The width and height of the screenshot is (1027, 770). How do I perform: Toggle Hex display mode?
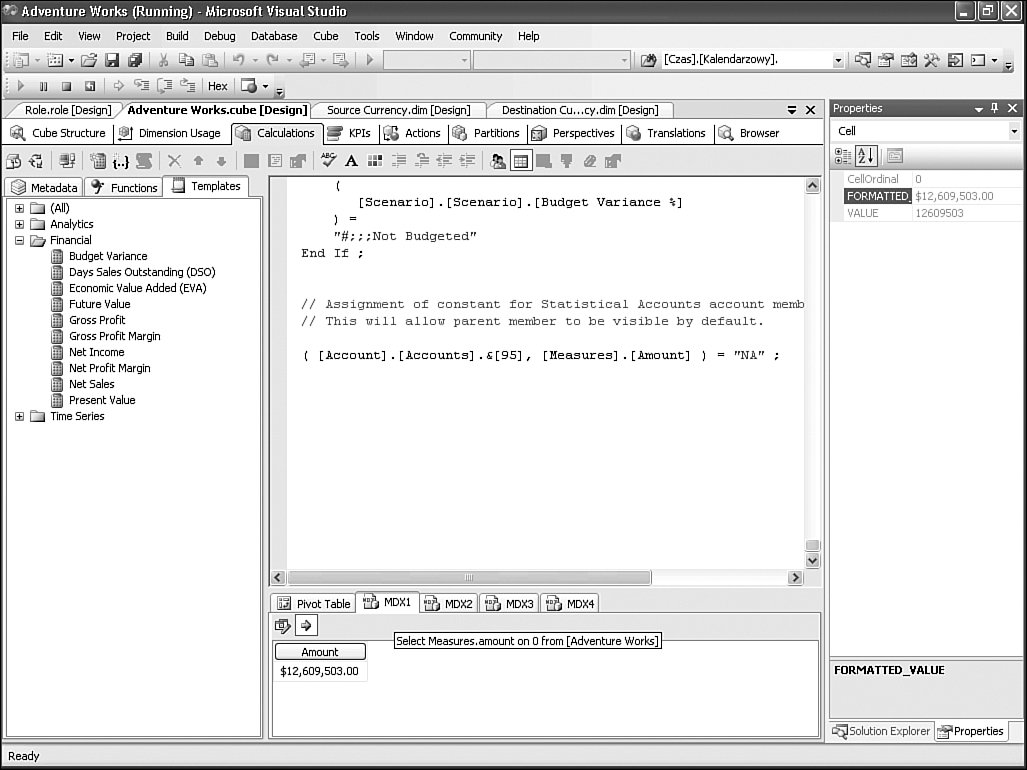pos(217,86)
